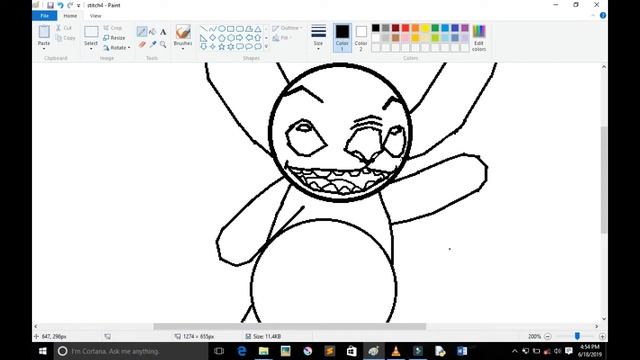
Task: Expand the Brushes dropdown arrow
Action: point(183,49)
